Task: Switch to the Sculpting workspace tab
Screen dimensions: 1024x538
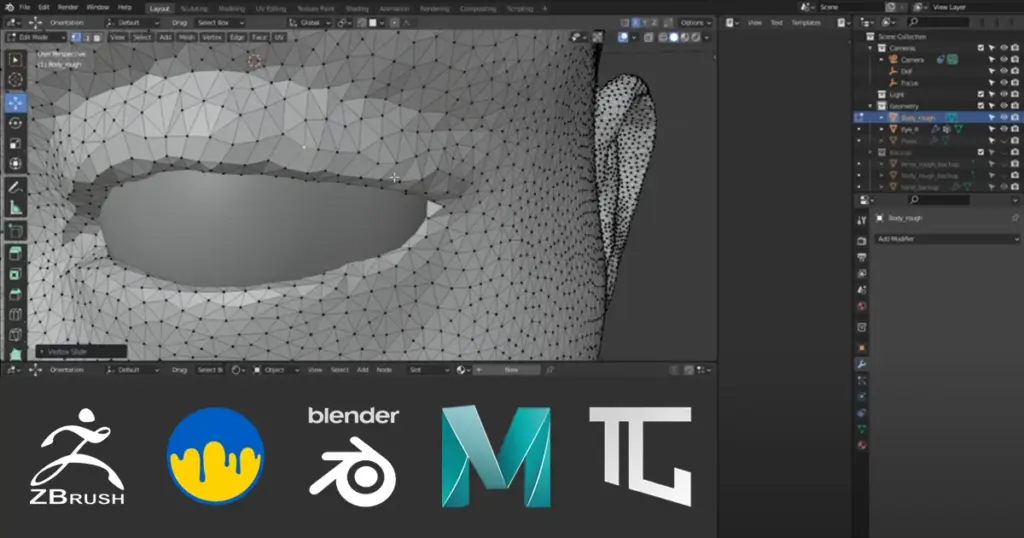Action: coord(194,8)
